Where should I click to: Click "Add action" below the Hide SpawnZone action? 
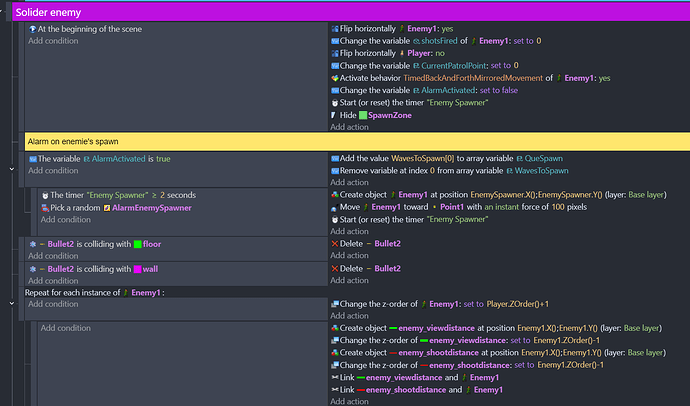[x=350, y=128]
